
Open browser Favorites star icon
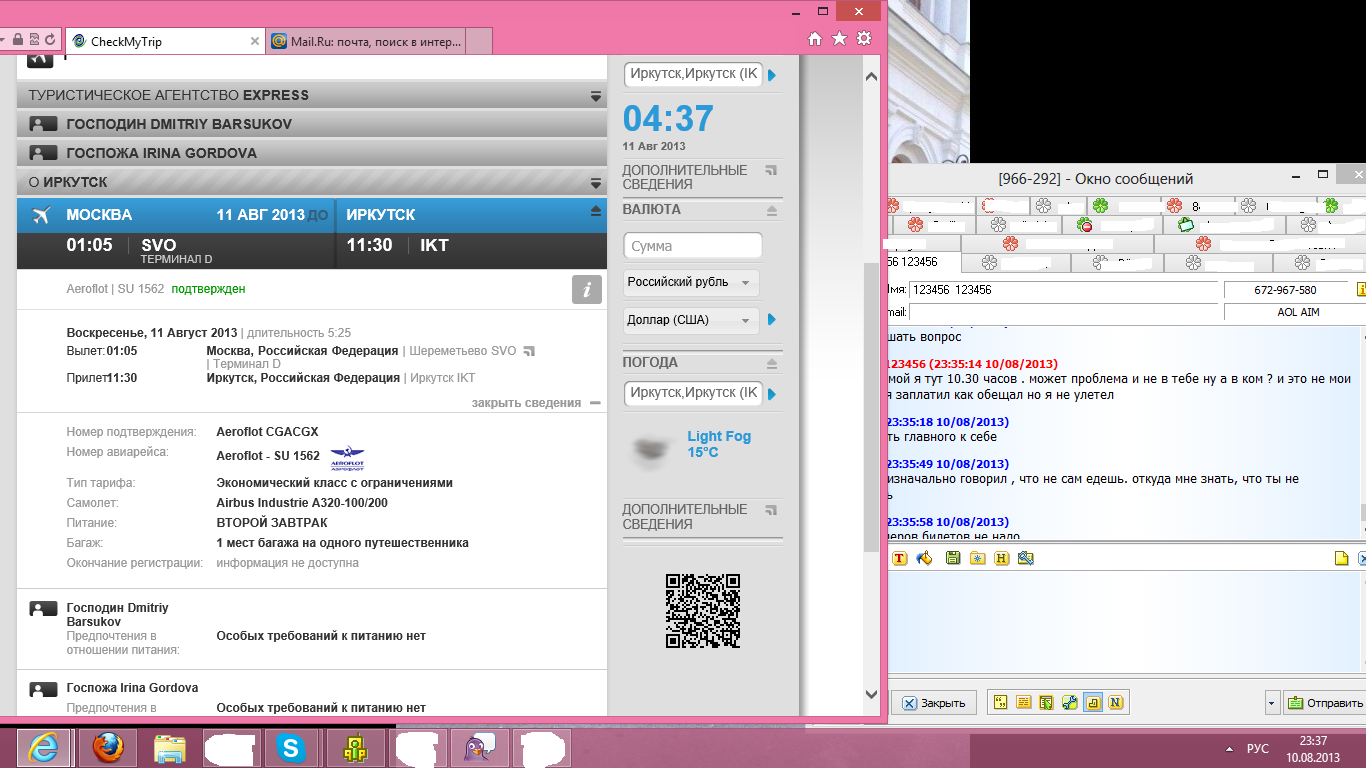839,38
